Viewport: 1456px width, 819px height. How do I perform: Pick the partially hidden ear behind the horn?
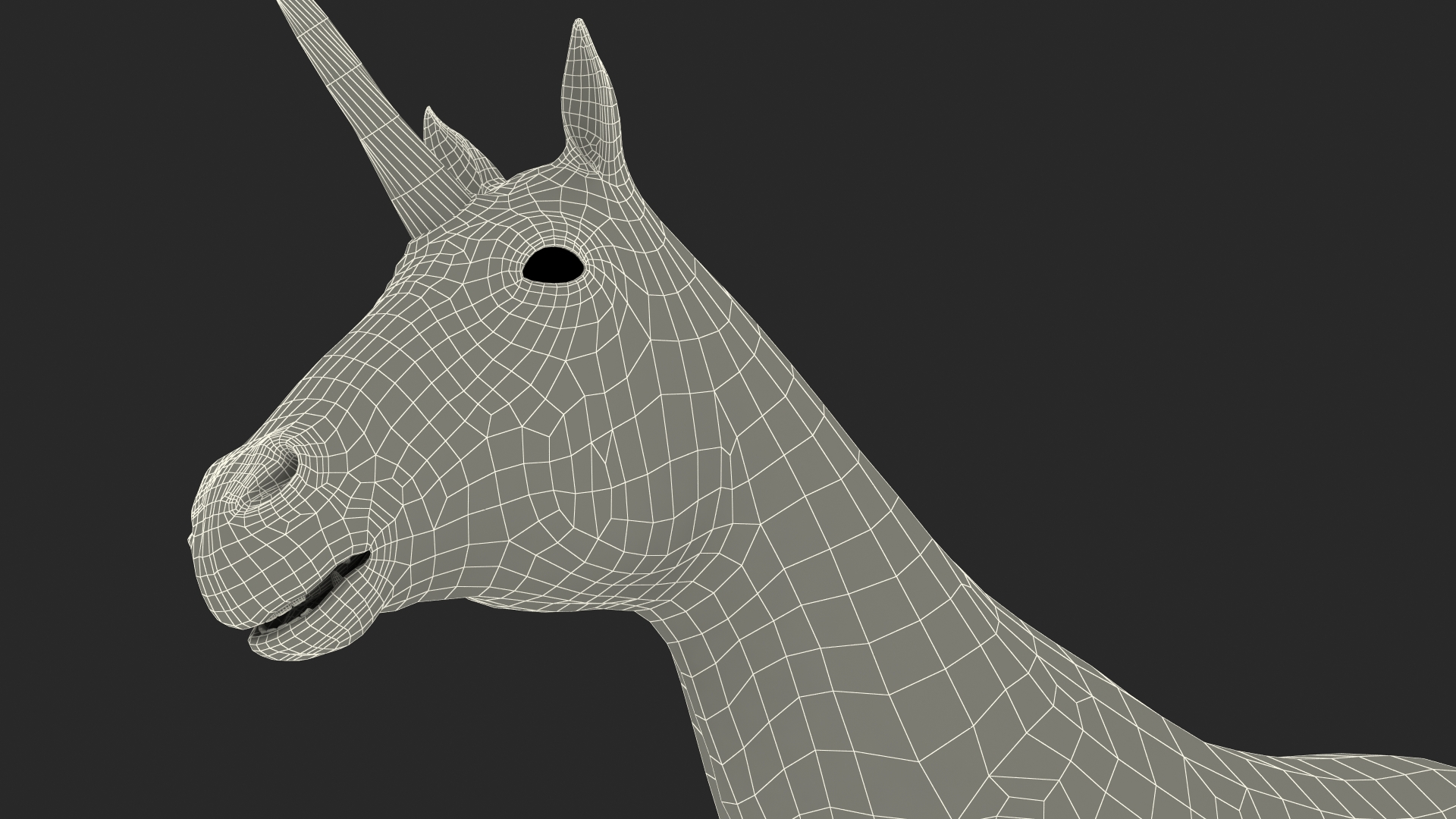point(461,152)
